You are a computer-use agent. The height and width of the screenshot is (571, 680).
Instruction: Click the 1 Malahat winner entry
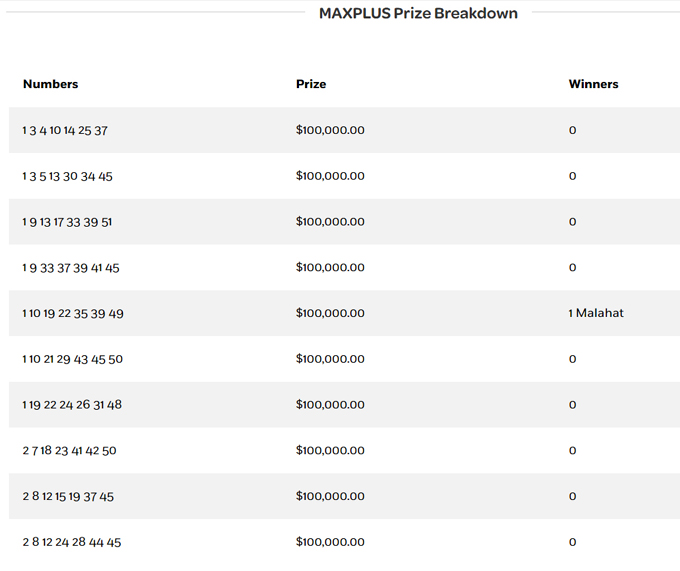click(x=596, y=313)
